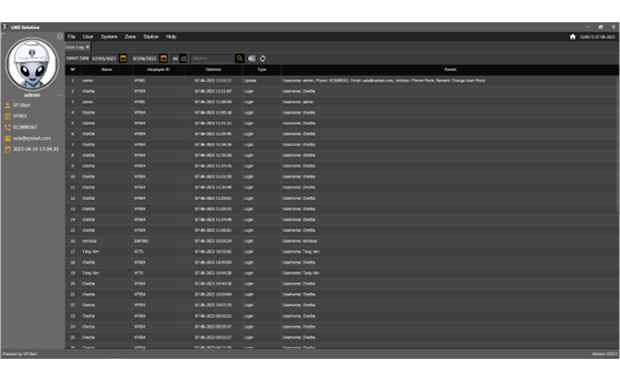Open the System menu

(x=109, y=37)
